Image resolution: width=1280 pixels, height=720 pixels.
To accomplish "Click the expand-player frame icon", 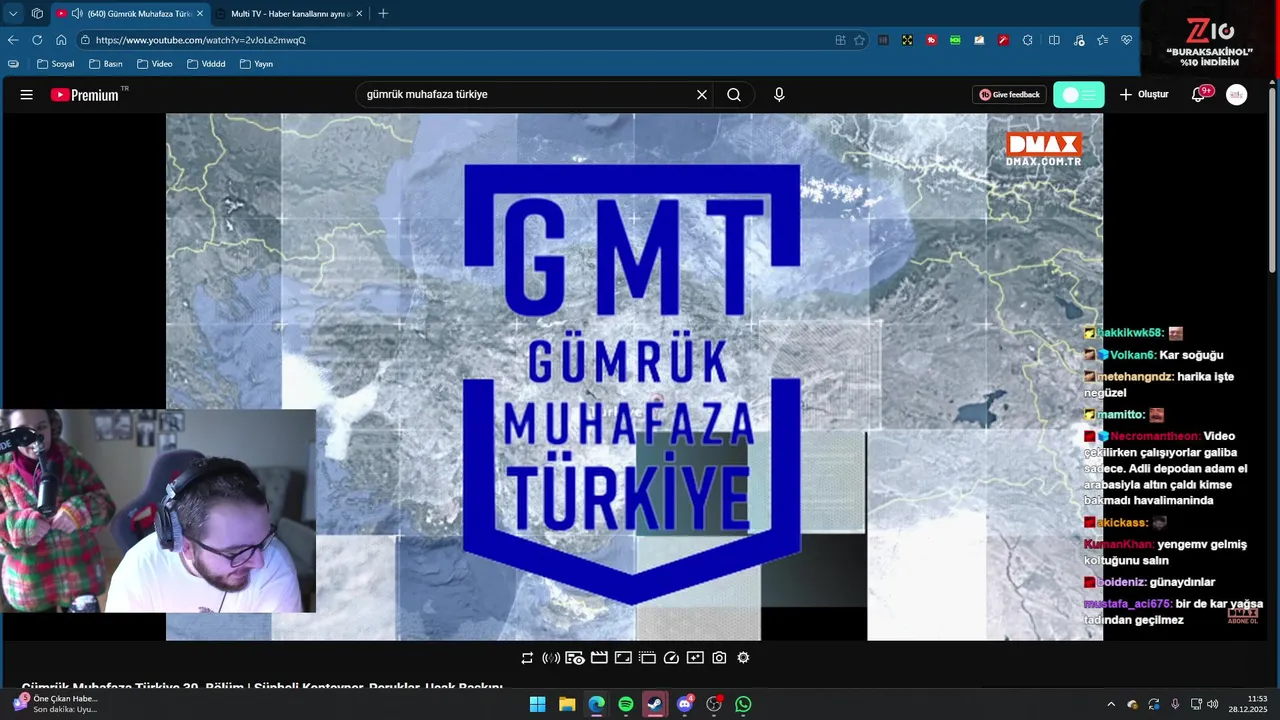I will point(623,658).
